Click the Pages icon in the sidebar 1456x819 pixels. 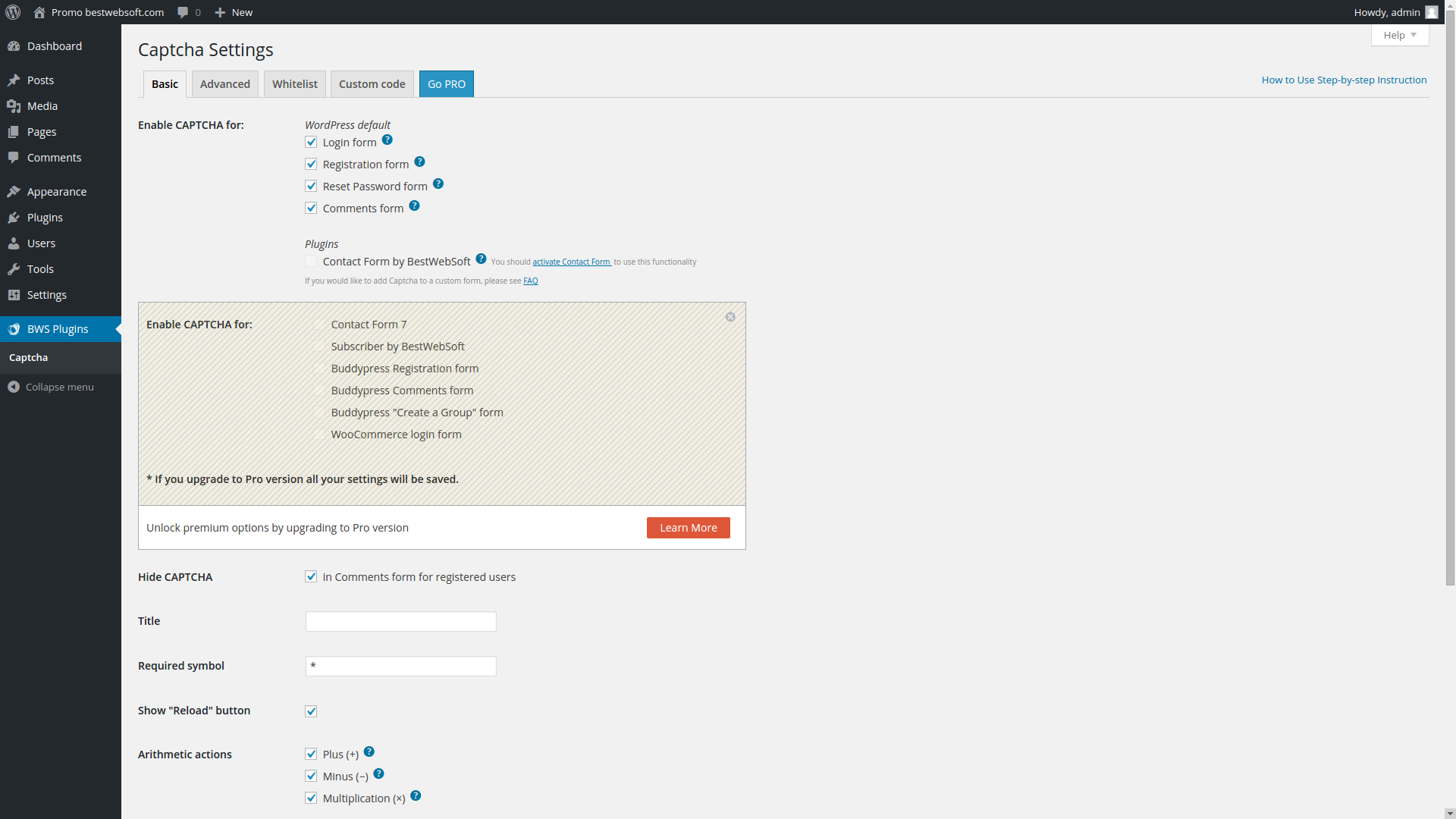point(14,132)
